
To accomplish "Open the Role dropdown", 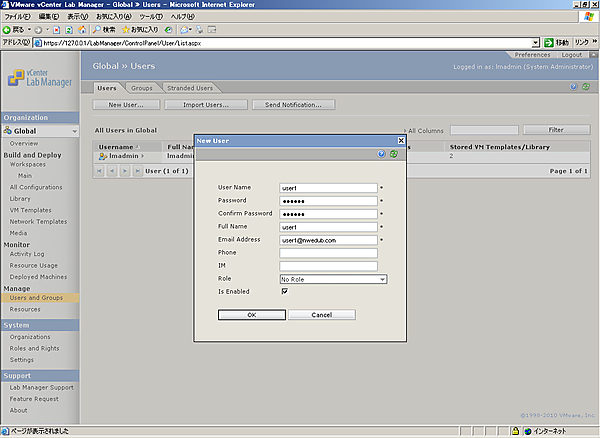I will coord(332,279).
